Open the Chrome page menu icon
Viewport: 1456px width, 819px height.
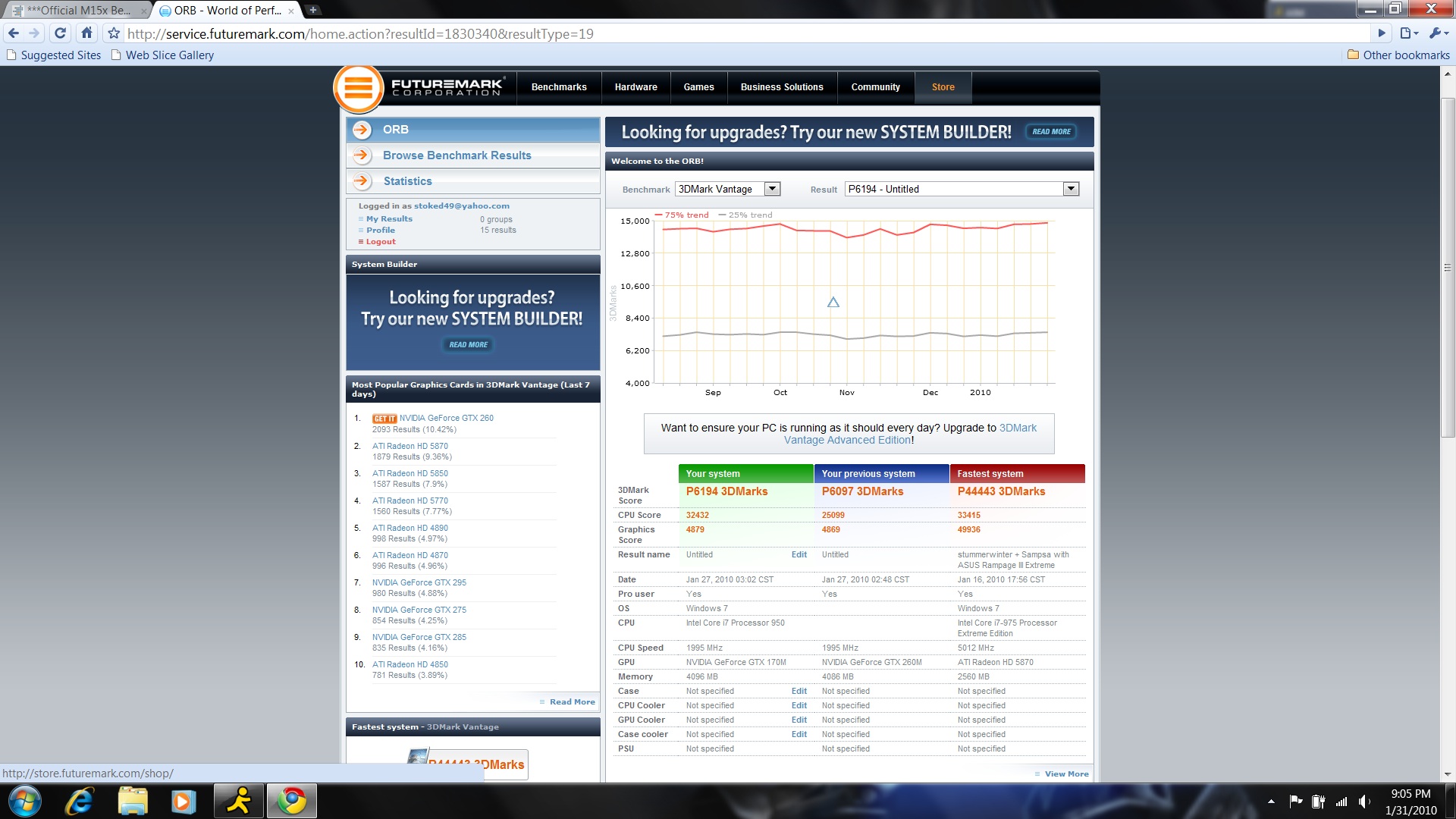(x=1409, y=33)
